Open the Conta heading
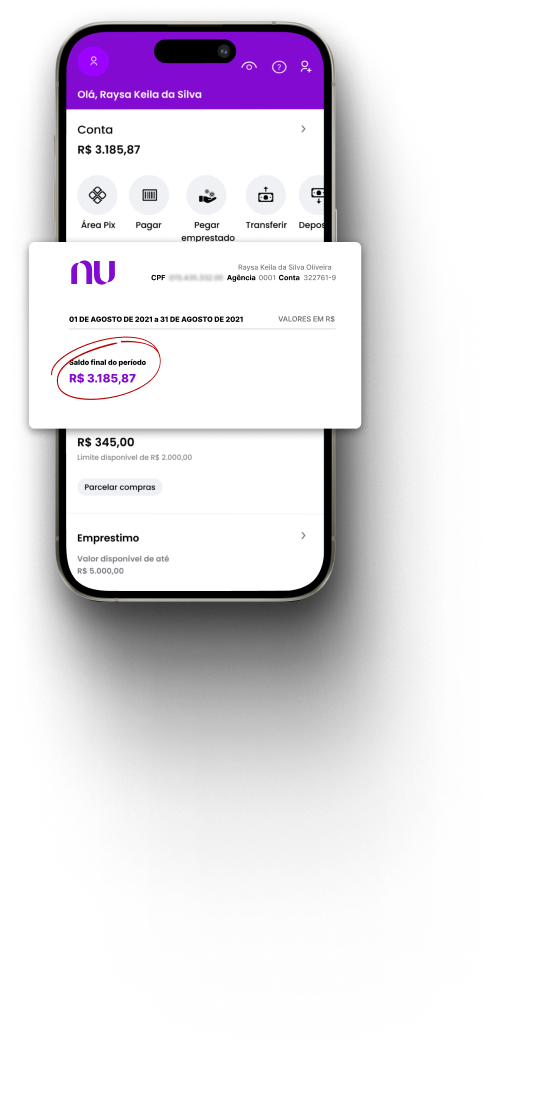 pyautogui.click(x=95, y=130)
